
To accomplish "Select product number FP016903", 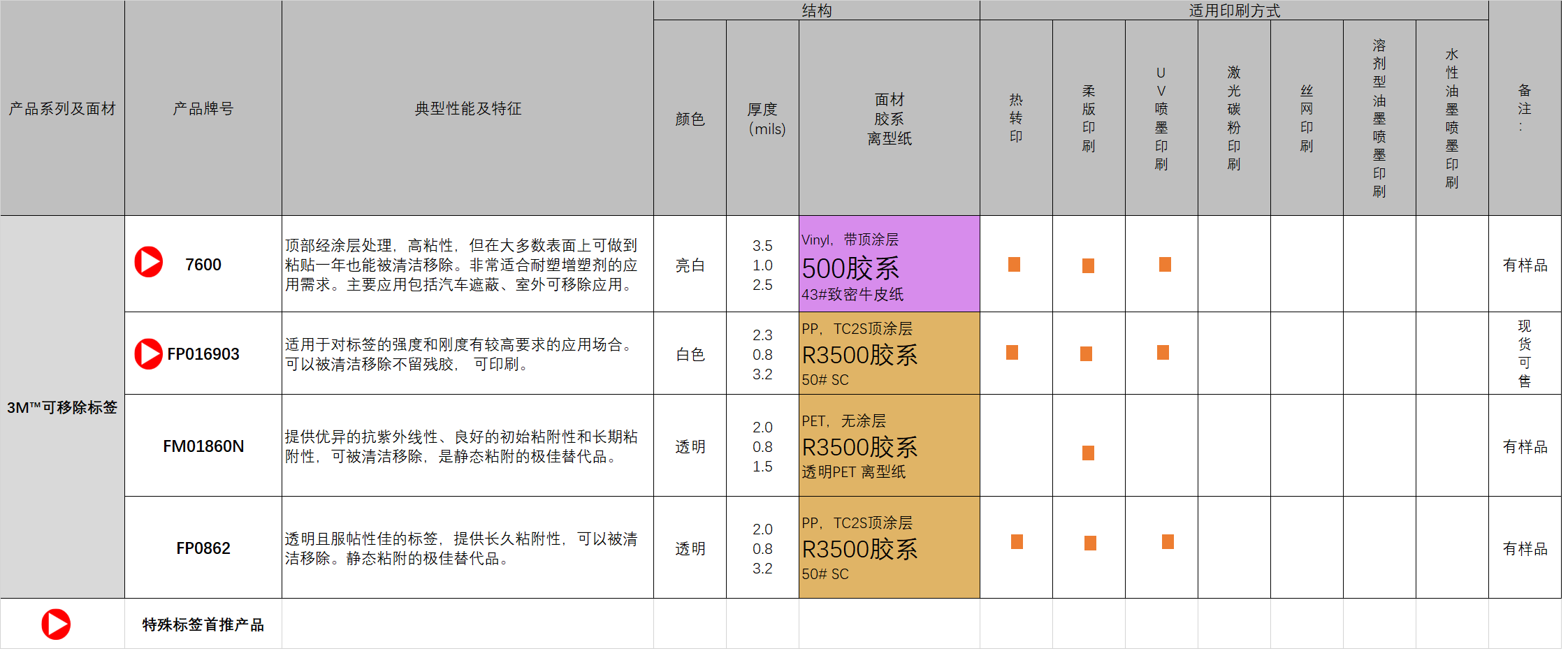I will coord(203,353).
